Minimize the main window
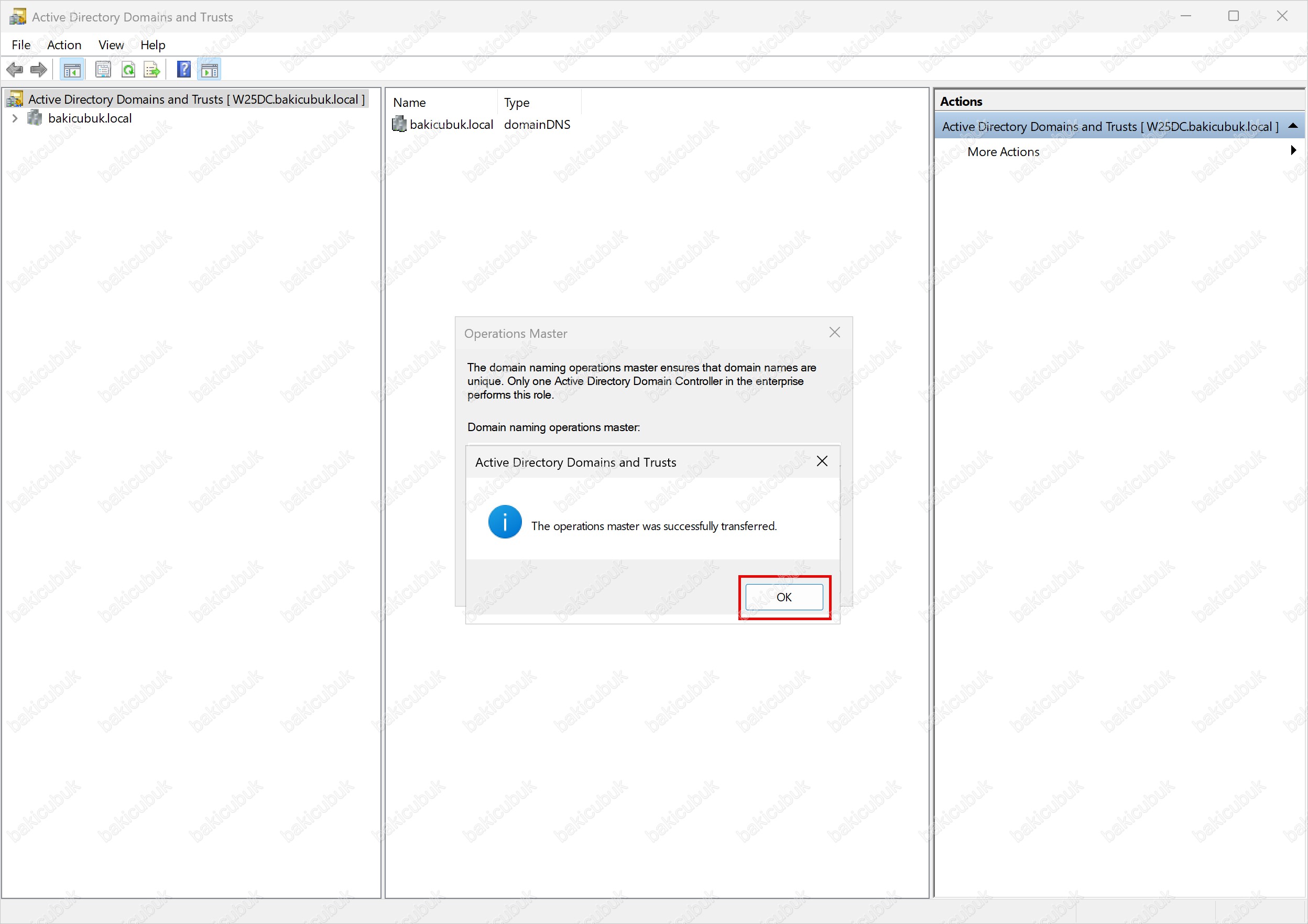1308x924 pixels. point(1186,16)
